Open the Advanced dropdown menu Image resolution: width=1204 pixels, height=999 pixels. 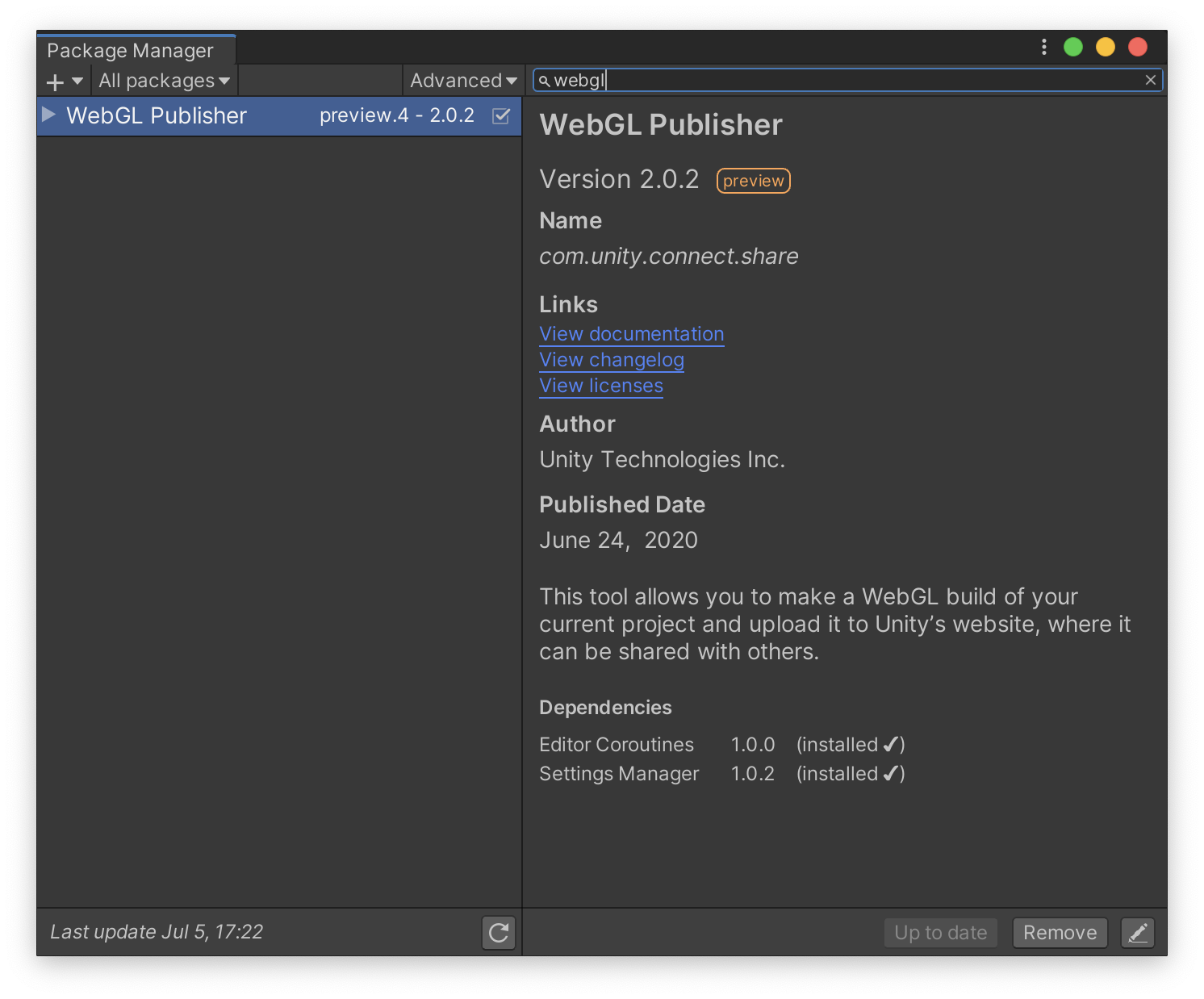pos(463,81)
